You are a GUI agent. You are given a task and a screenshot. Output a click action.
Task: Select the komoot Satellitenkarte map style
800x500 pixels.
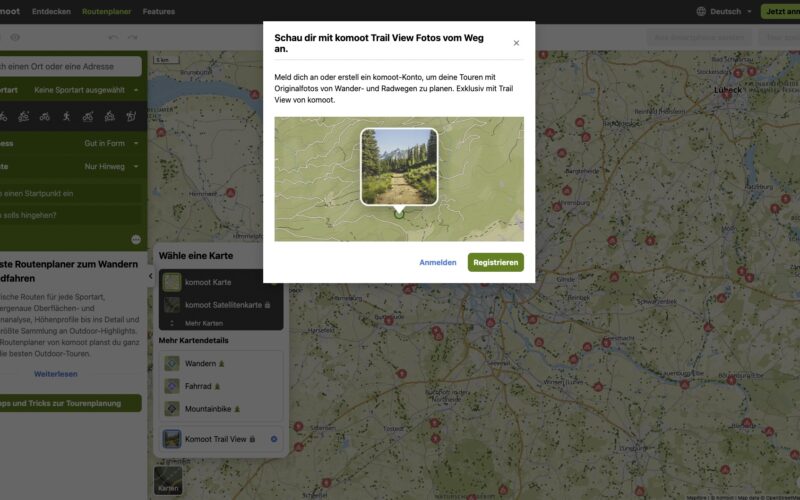tap(220, 305)
